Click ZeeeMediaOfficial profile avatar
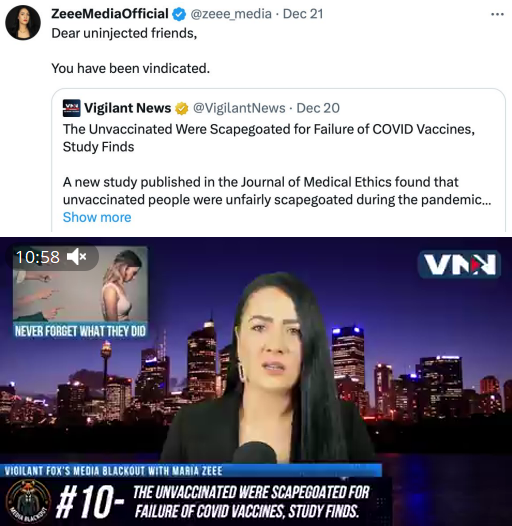The width and height of the screenshot is (512, 526). click(23, 22)
